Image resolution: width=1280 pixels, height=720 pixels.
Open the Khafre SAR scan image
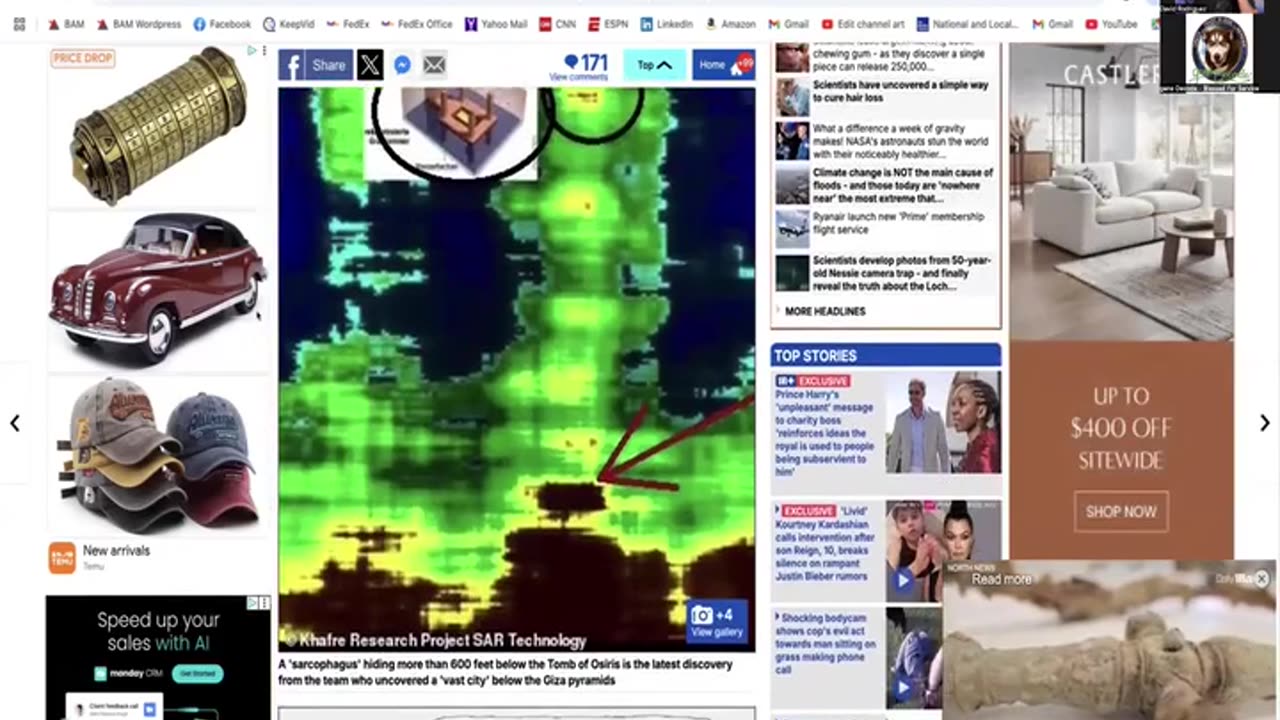[517, 368]
